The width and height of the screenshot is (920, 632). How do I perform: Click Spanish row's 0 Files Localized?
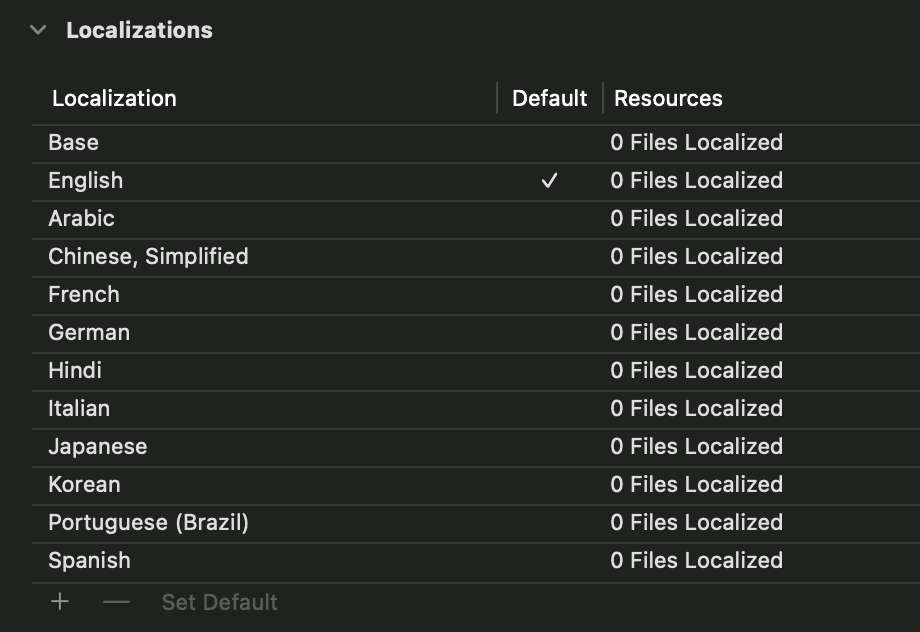click(696, 560)
